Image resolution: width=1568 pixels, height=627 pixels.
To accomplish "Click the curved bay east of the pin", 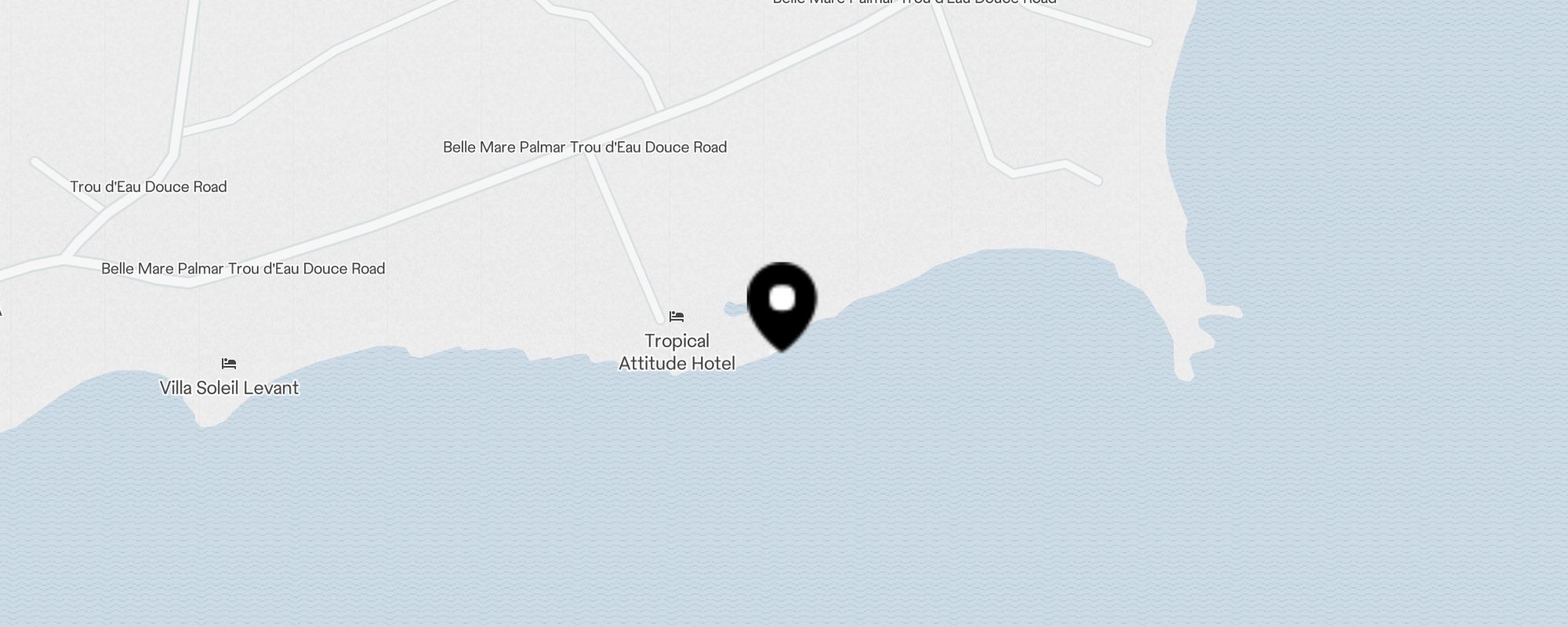I will point(1019,313).
